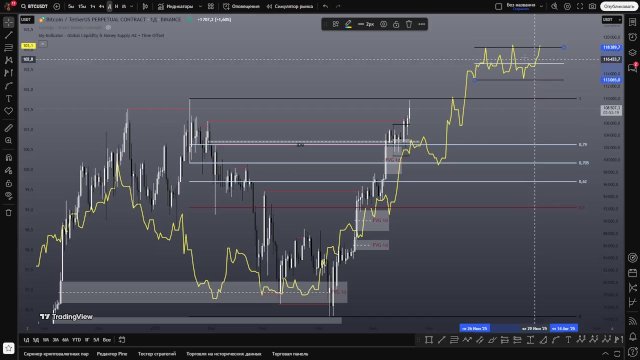640x360 pixels.
Task: Start Симулятор рынка bar replay
Action: pyautogui.click(x=290, y=7)
